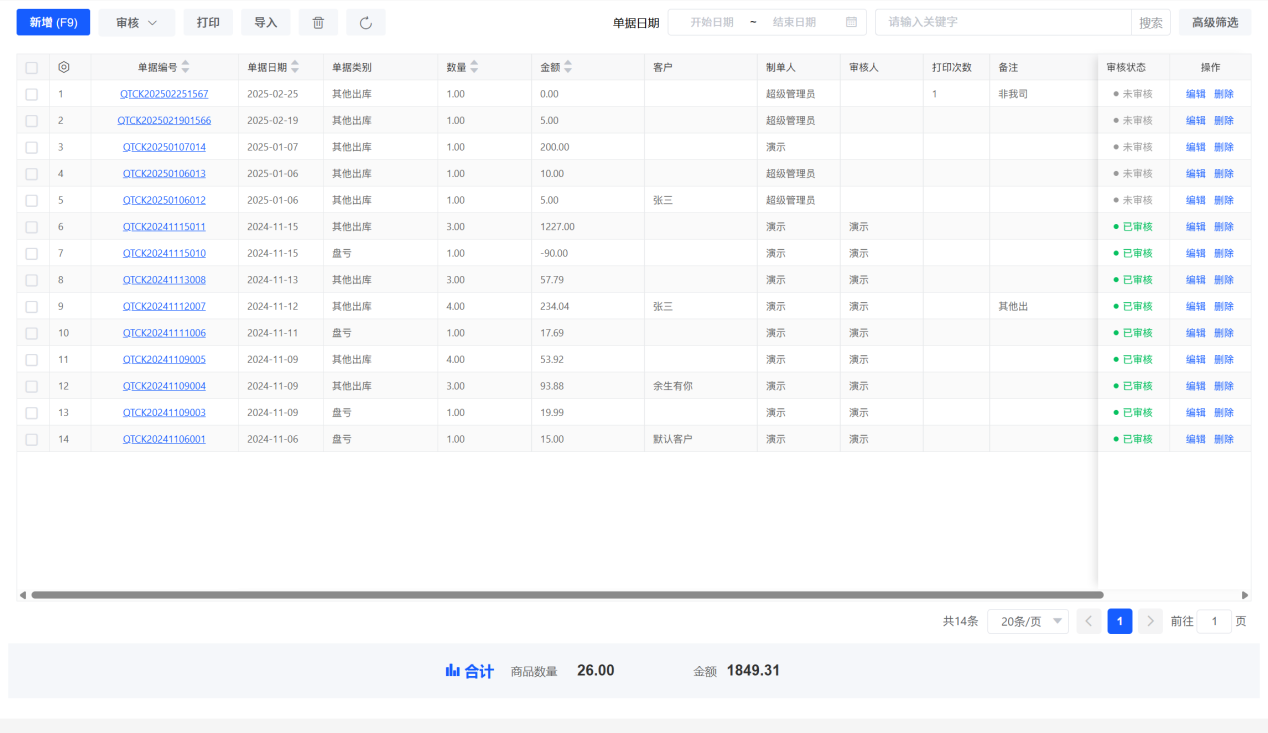Open the 20条/页 page size dropdown
1268x733 pixels.
click(x=1027, y=621)
